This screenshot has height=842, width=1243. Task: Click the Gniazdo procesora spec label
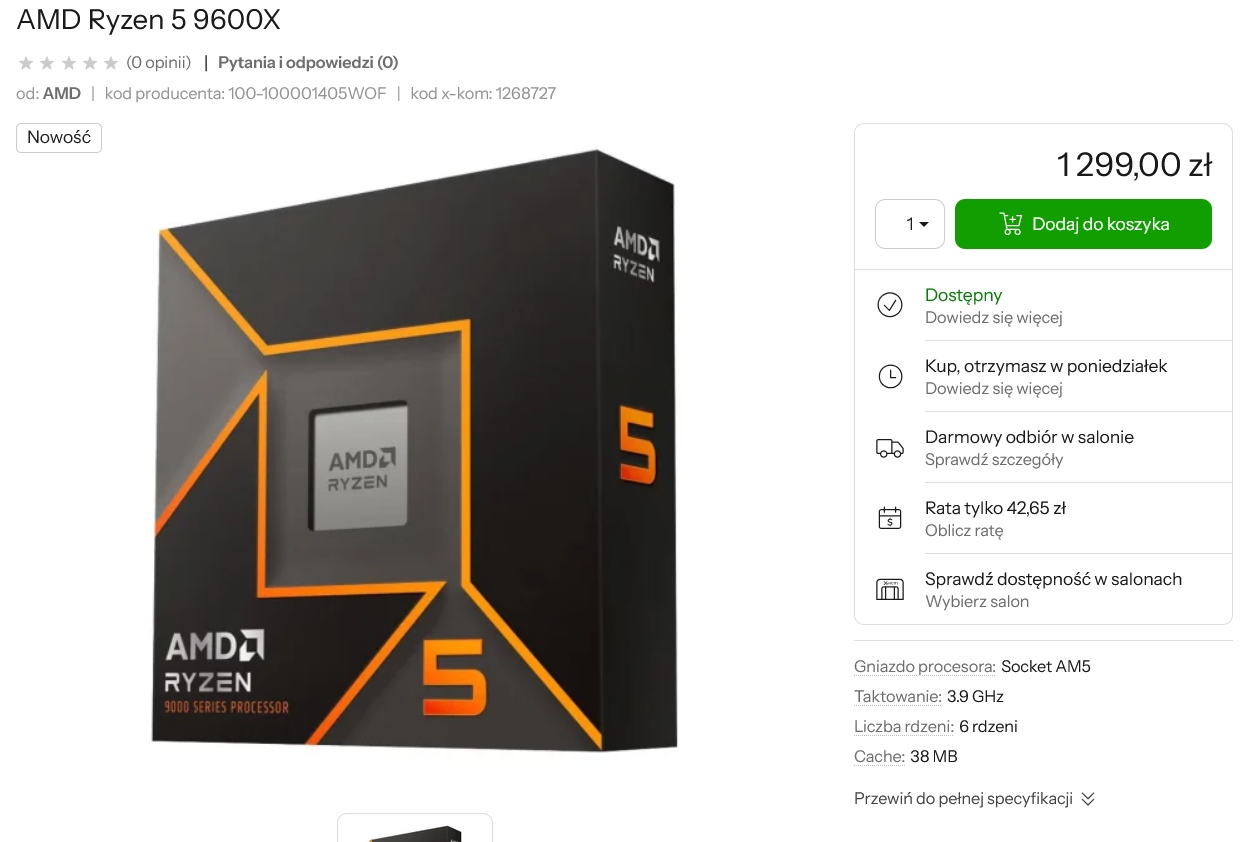pos(925,666)
